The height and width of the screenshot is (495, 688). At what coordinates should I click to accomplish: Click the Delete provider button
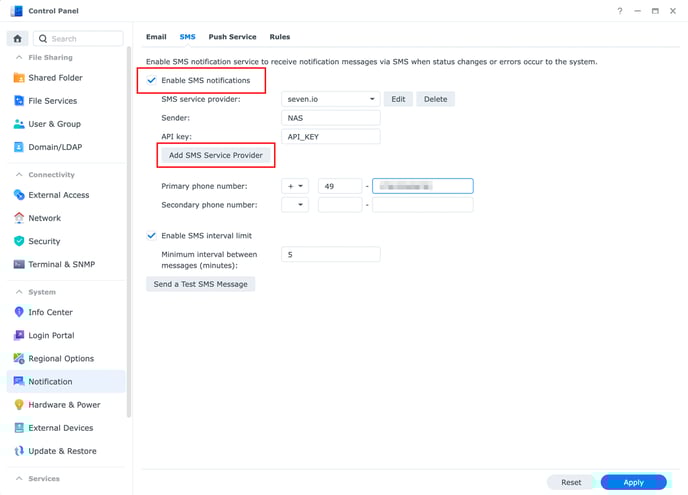click(435, 99)
